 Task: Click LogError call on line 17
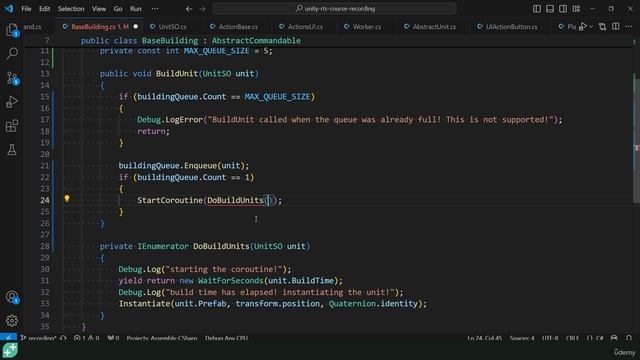click(x=184, y=120)
